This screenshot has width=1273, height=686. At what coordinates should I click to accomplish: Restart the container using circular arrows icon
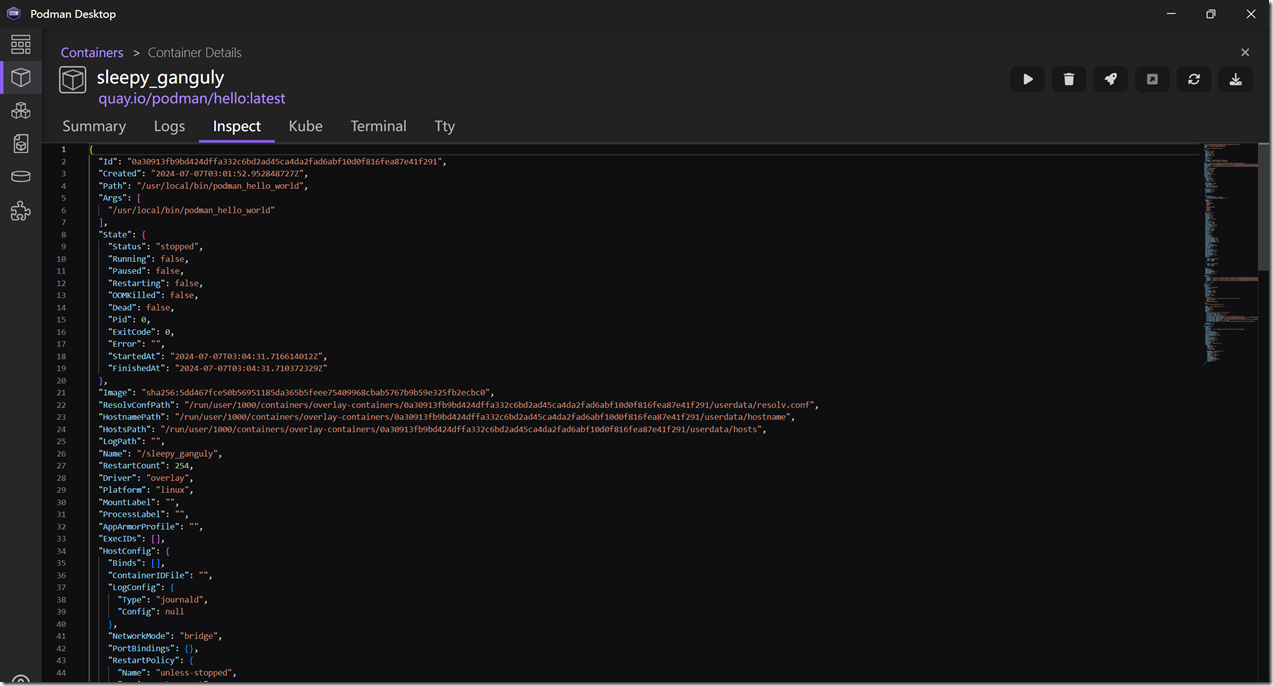tap(1194, 80)
